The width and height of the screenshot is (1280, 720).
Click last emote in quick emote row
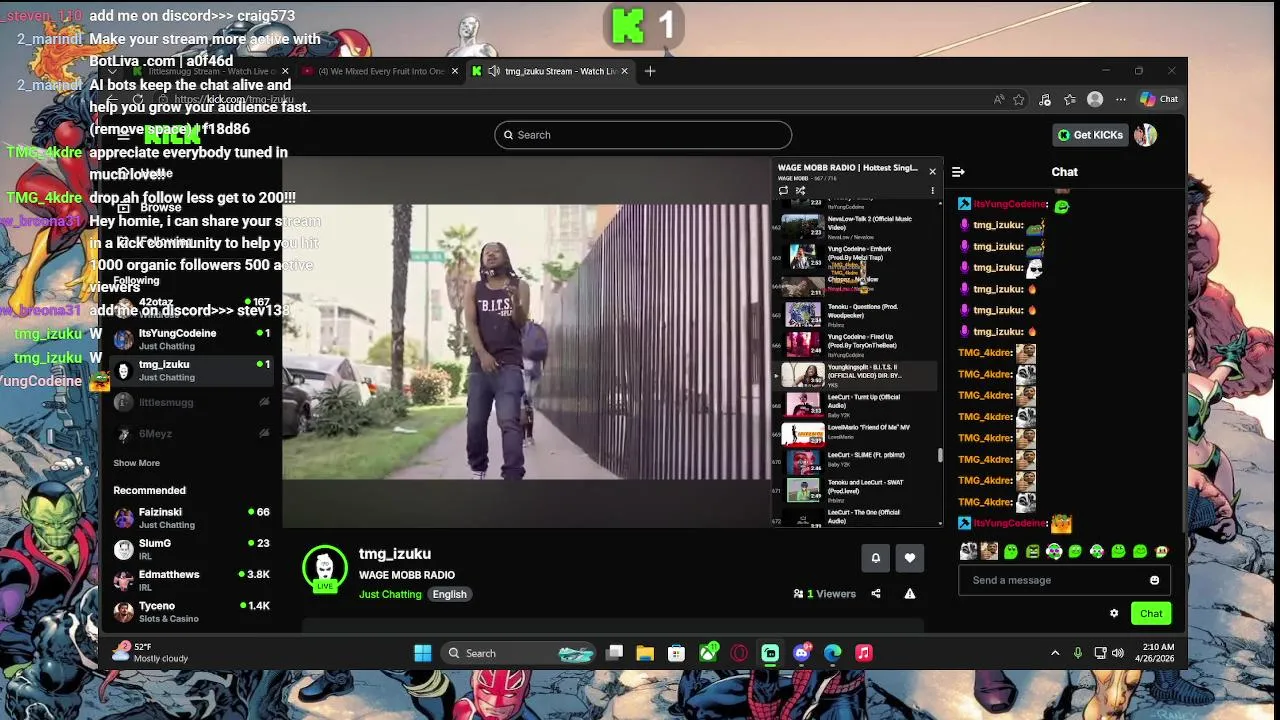click(1161, 551)
